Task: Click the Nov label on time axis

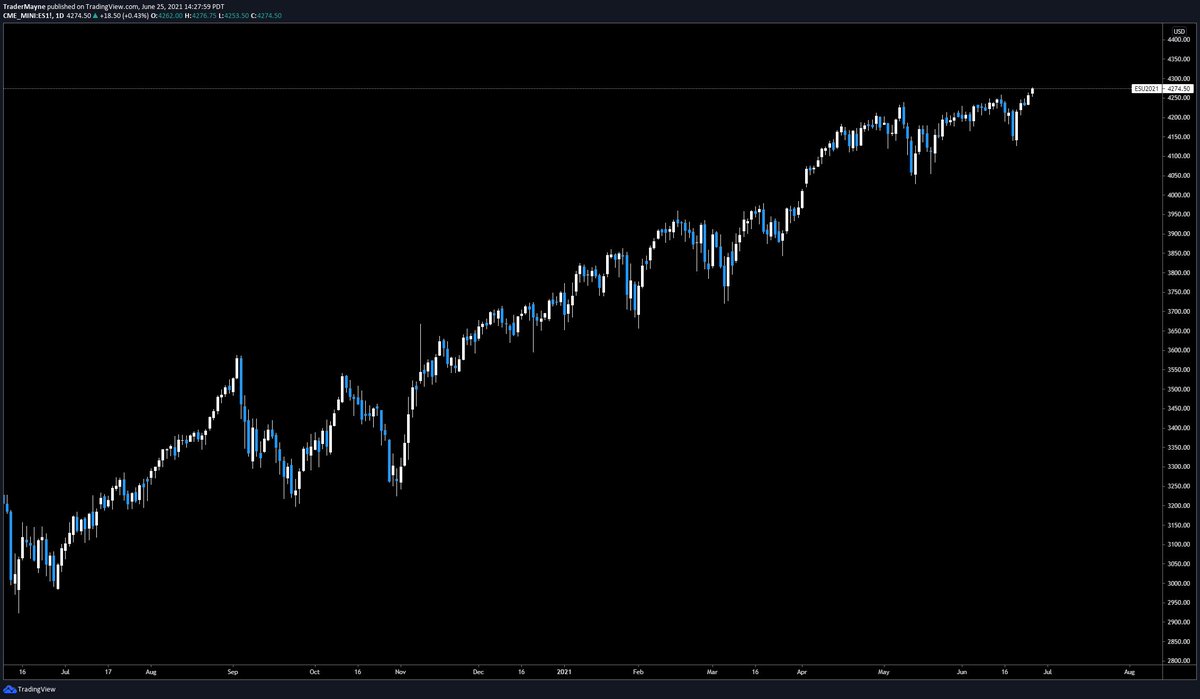Action: point(400,674)
